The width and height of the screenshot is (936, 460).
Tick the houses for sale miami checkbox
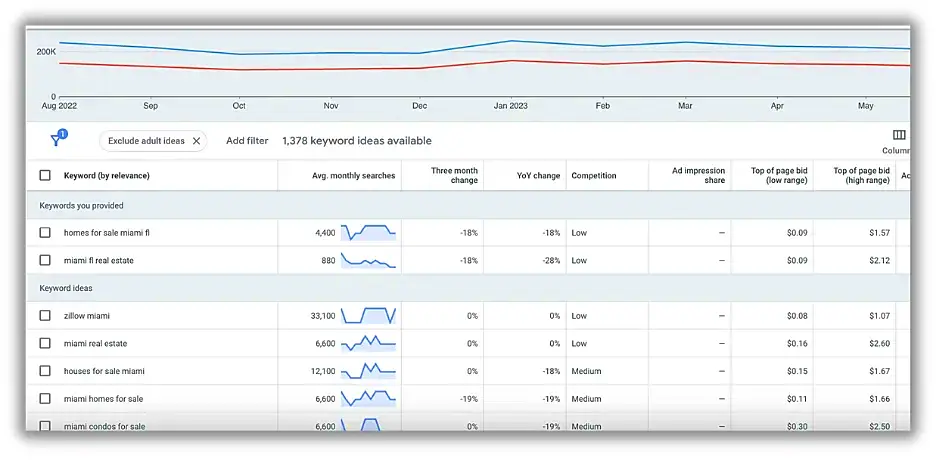click(x=44, y=371)
